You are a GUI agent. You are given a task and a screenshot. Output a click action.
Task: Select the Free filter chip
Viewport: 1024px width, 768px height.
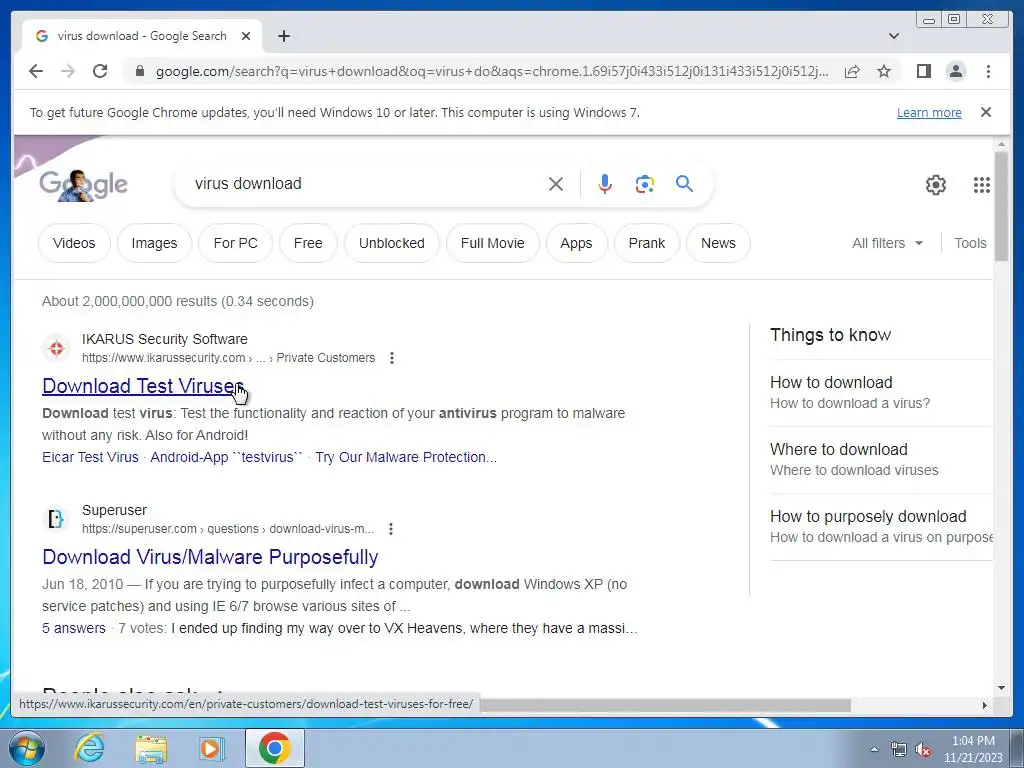[308, 243]
